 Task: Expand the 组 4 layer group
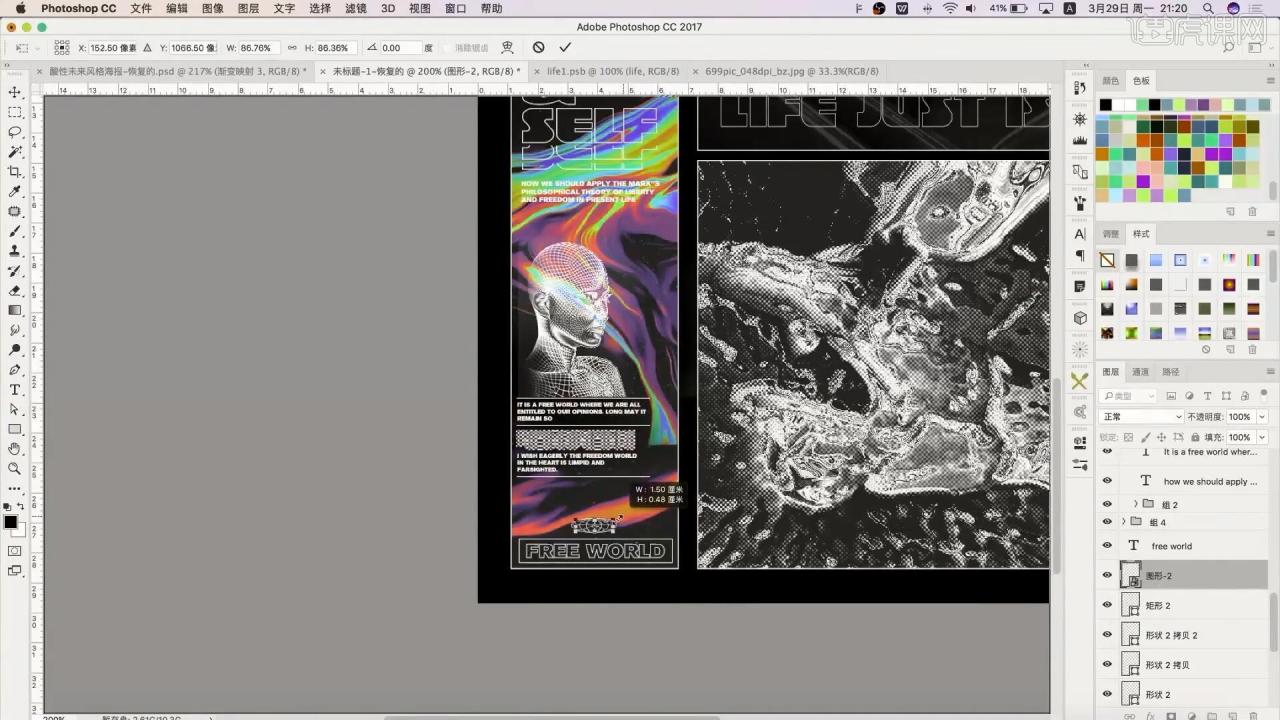1124,522
